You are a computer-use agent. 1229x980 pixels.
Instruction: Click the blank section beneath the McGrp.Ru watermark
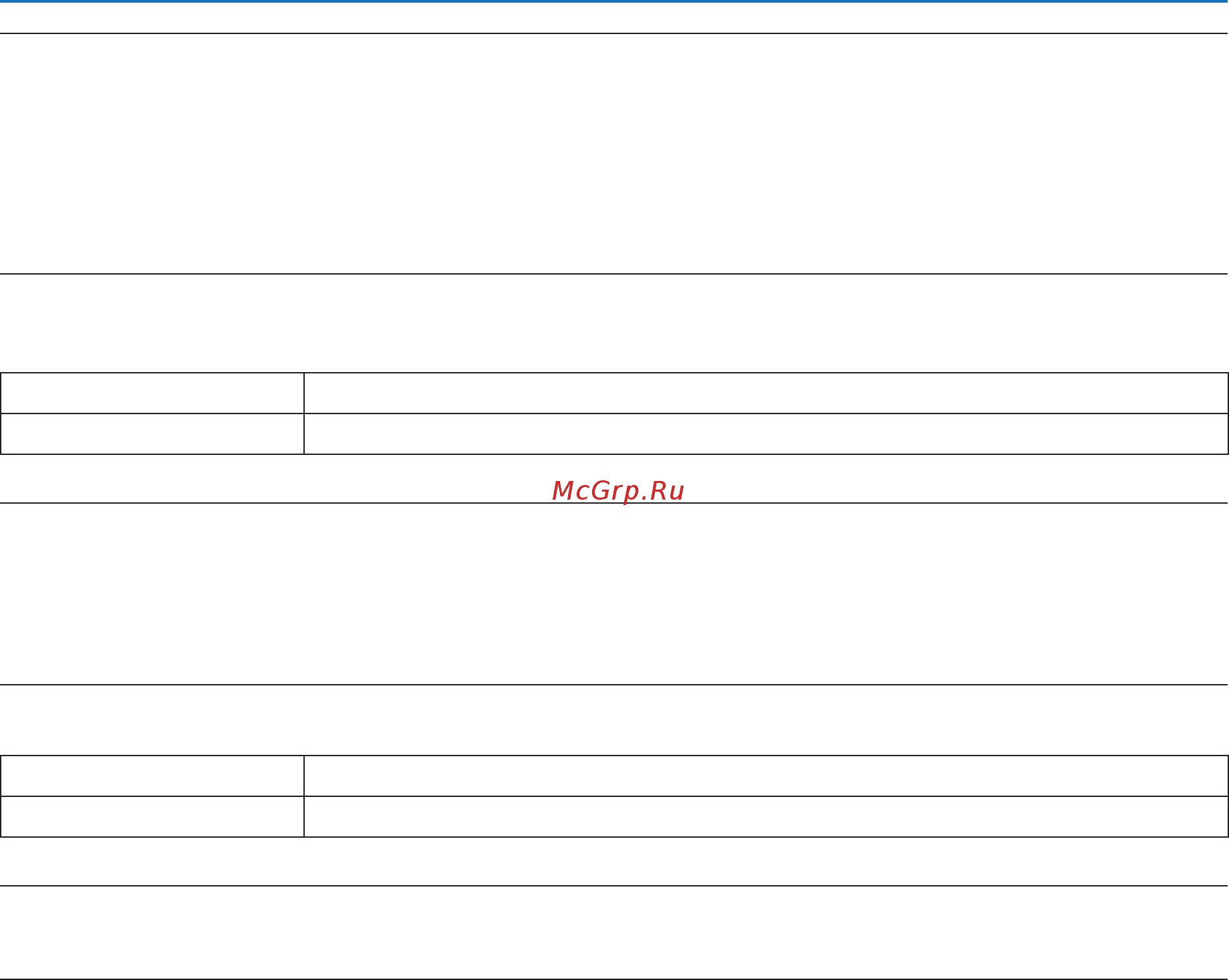click(x=614, y=594)
